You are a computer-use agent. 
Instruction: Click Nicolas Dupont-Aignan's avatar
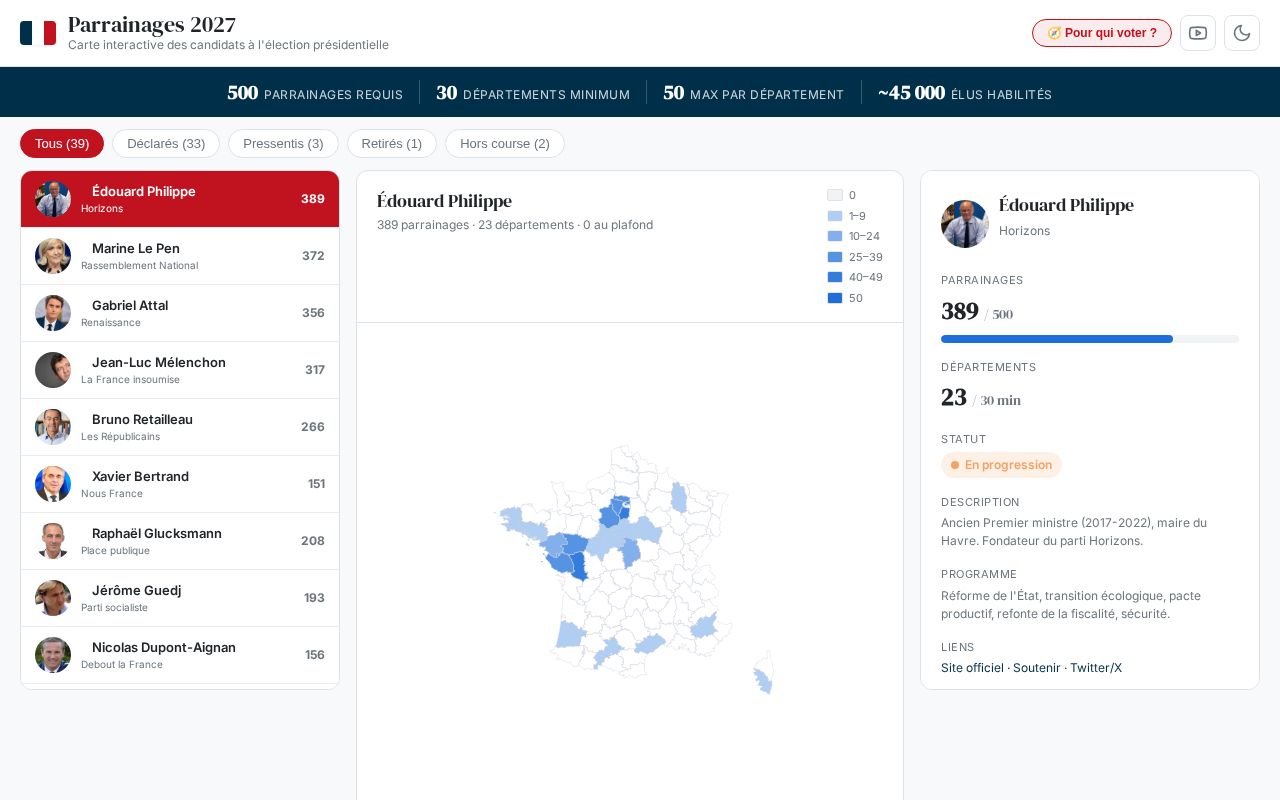[53, 655]
